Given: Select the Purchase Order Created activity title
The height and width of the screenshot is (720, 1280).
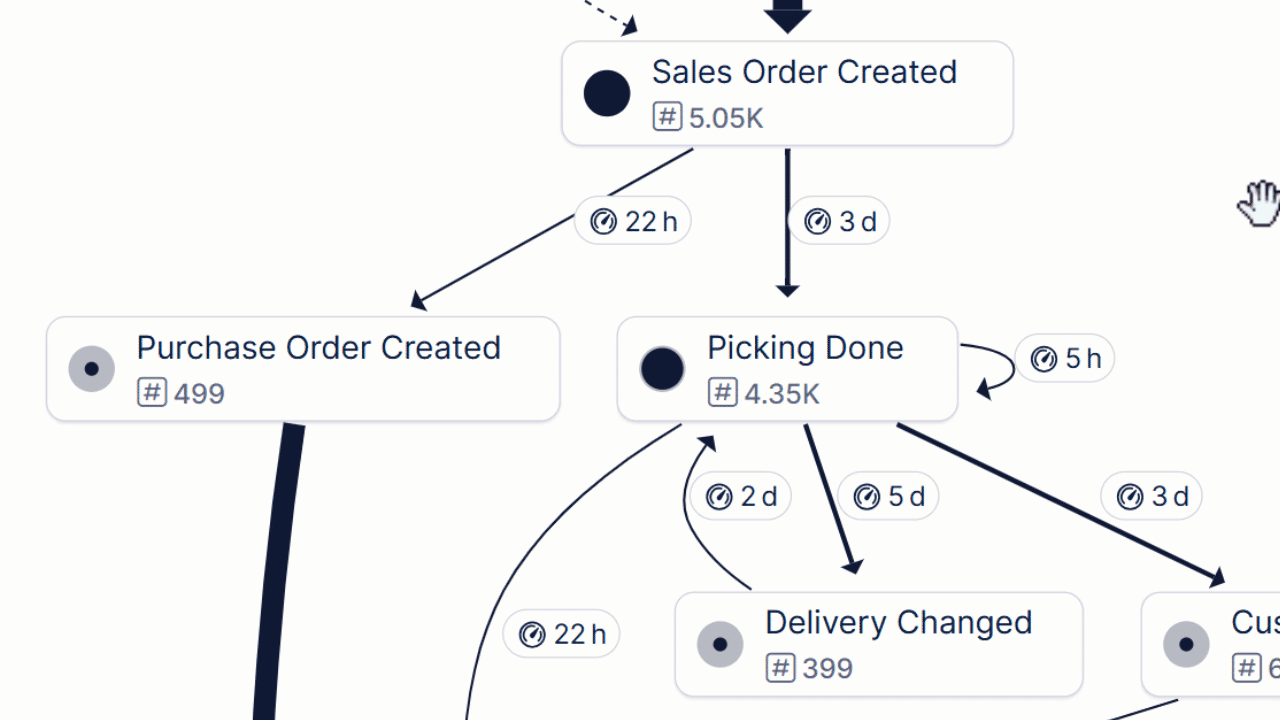Looking at the screenshot, I should pyautogui.click(x=318, y=348).
